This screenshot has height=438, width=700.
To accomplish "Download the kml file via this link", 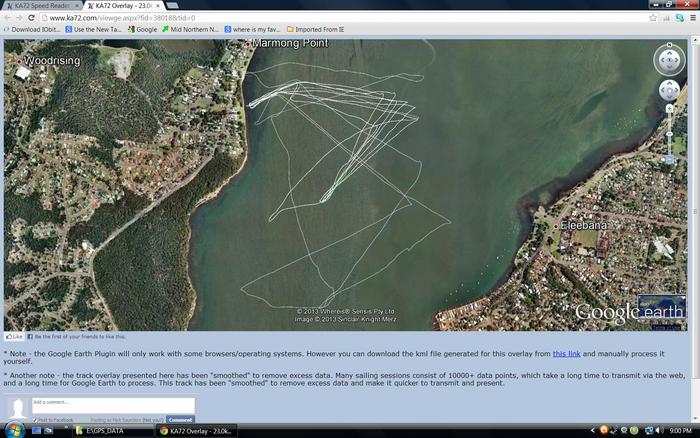I will pos(566,354).
